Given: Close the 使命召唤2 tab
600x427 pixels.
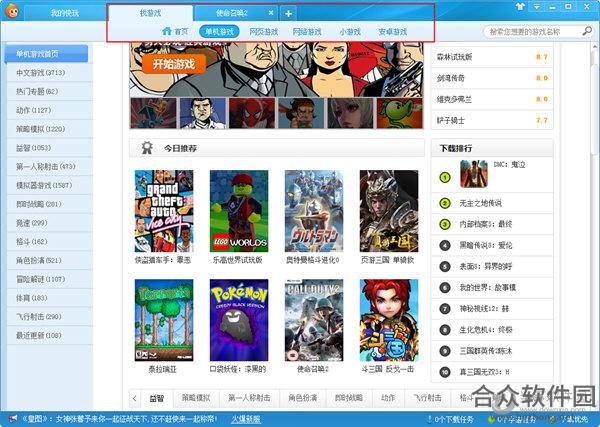Looking at the screenshot, I should (x=271, y=13).
